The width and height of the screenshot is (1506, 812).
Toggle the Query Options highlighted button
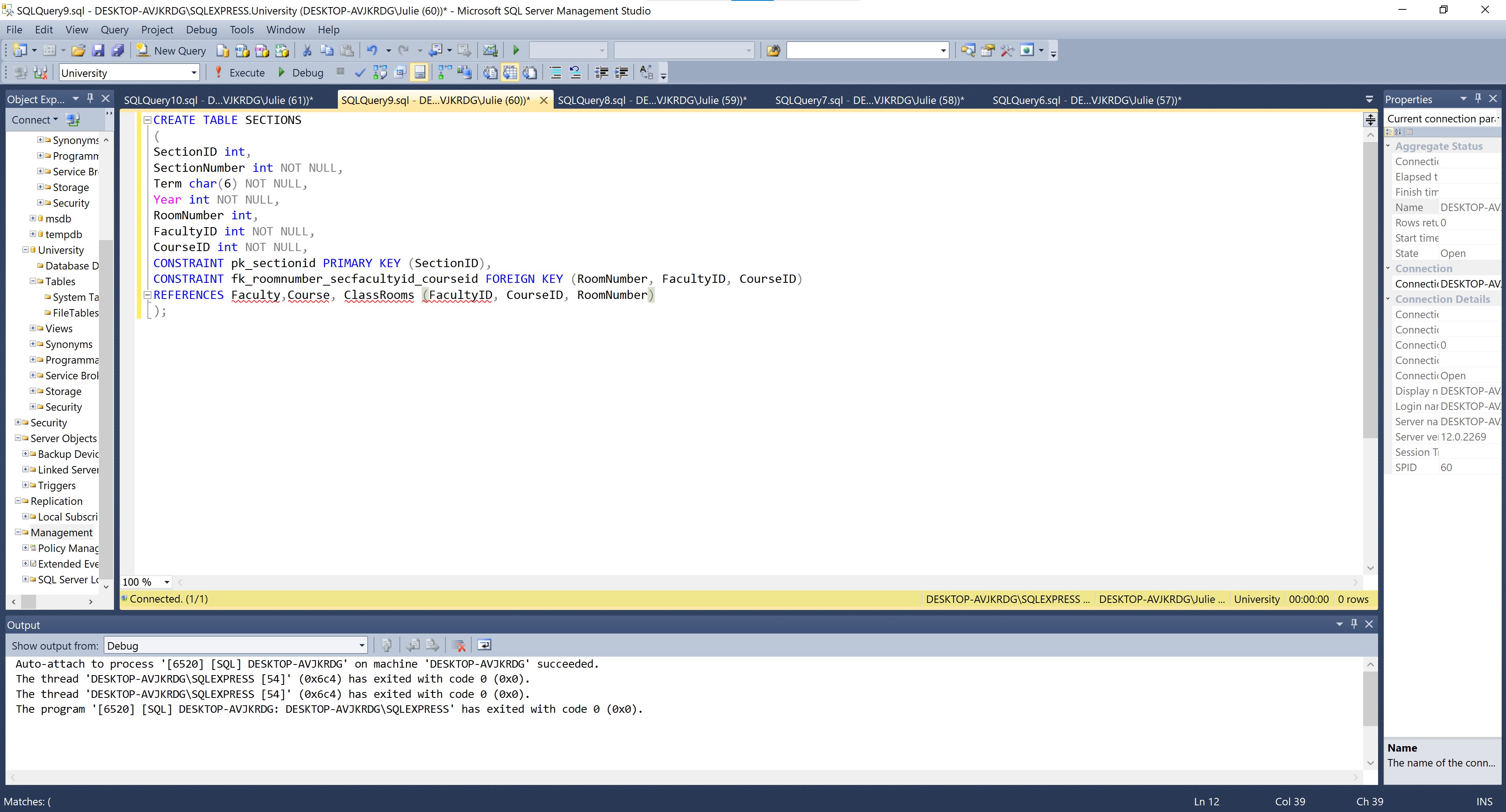(419, 73)
